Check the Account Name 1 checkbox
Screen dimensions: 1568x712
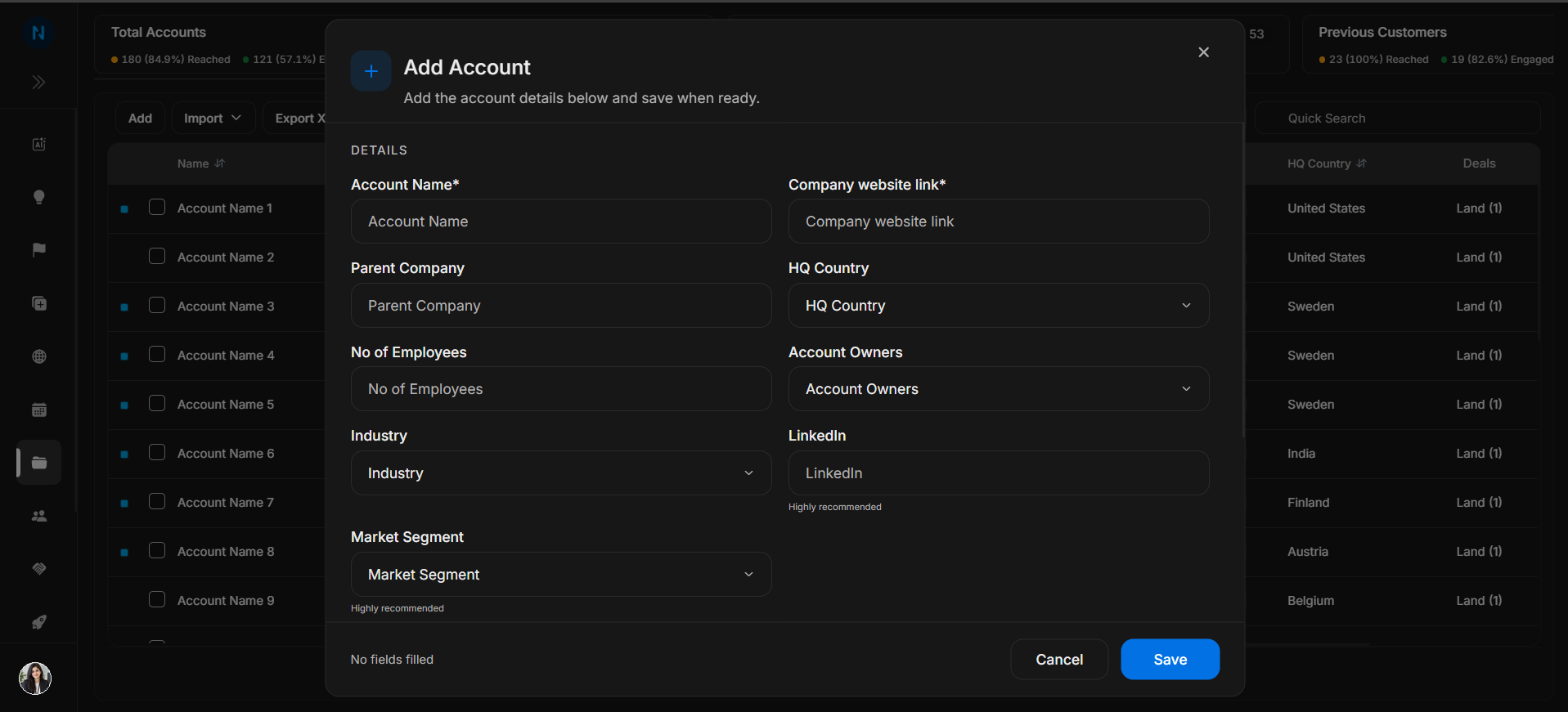click(x=157, y=208)
